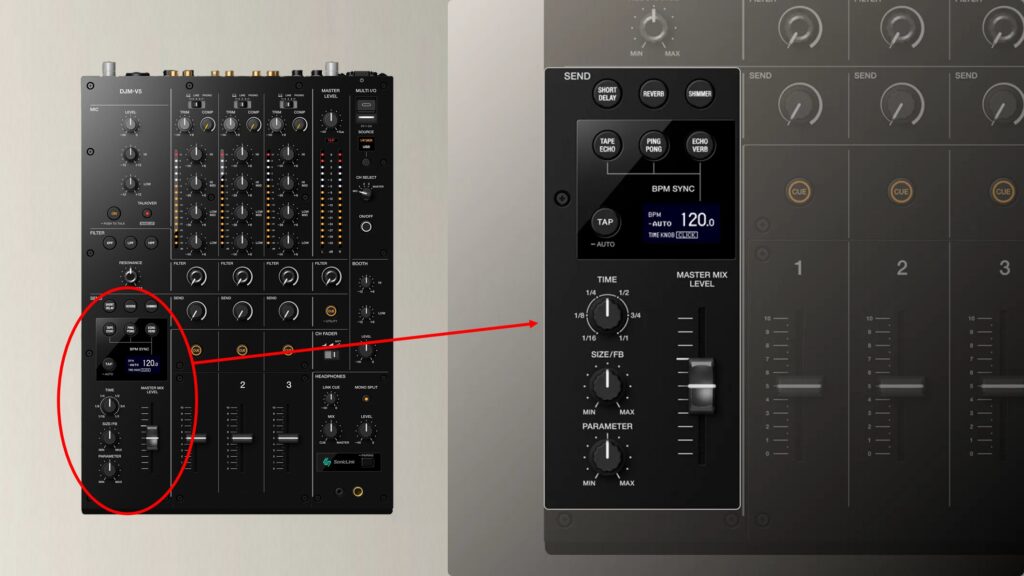Click channel 1 HI EQ knob on small mixer
The width and height of the screenshot is (1024, 576).
pos(196,153)
